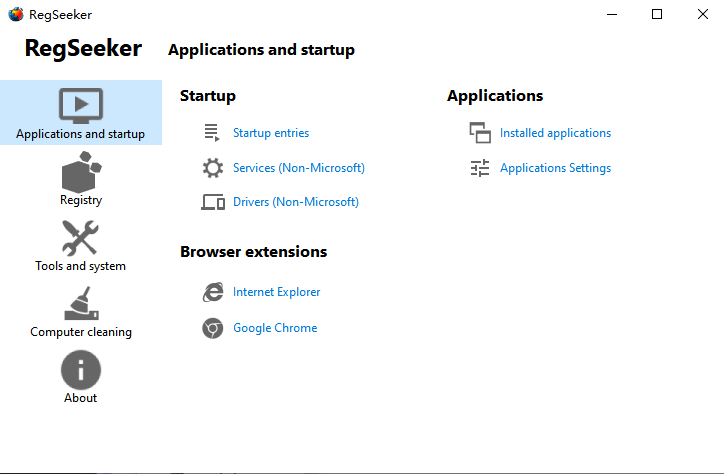The height and width of the screenshot is (474, 724).
Task: Click the Drivers devices icon
Action: 212,202
